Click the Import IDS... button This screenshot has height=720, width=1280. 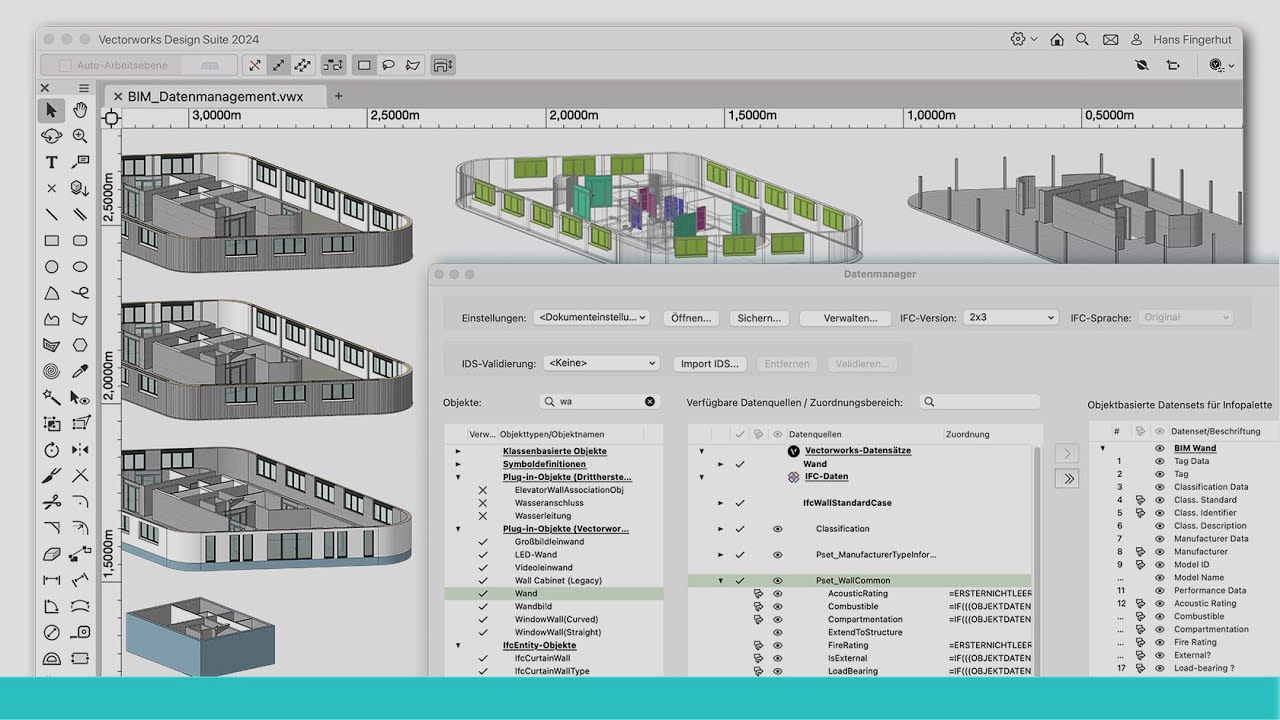[x=710, y=364]
